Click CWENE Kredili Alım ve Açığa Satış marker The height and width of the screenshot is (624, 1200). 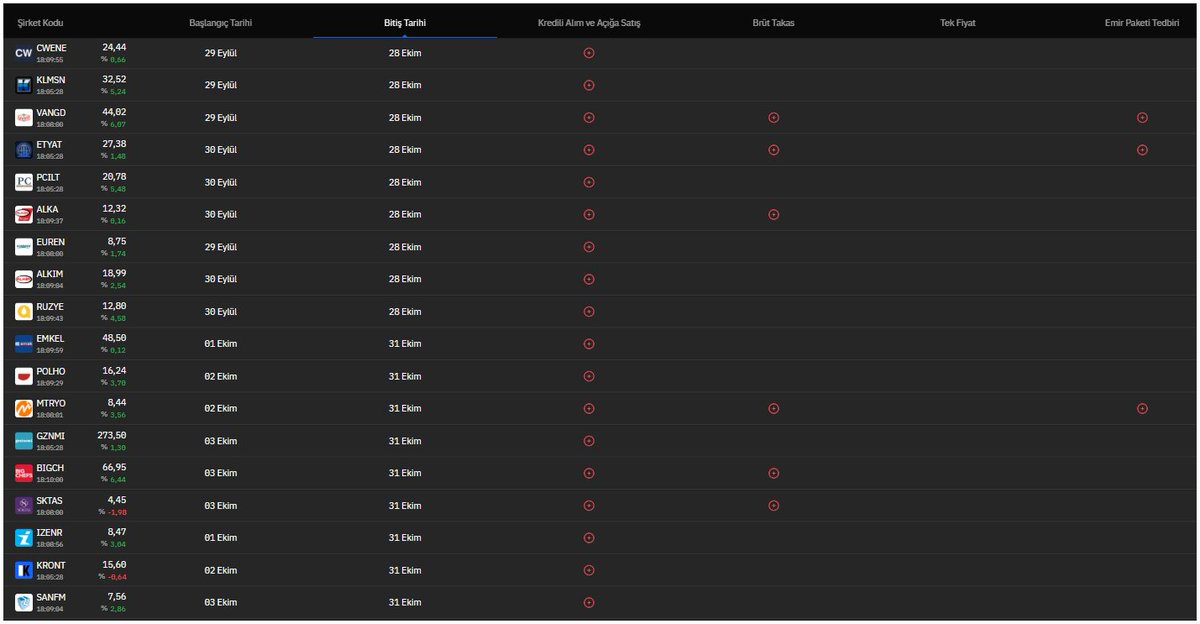pos(589,53)
